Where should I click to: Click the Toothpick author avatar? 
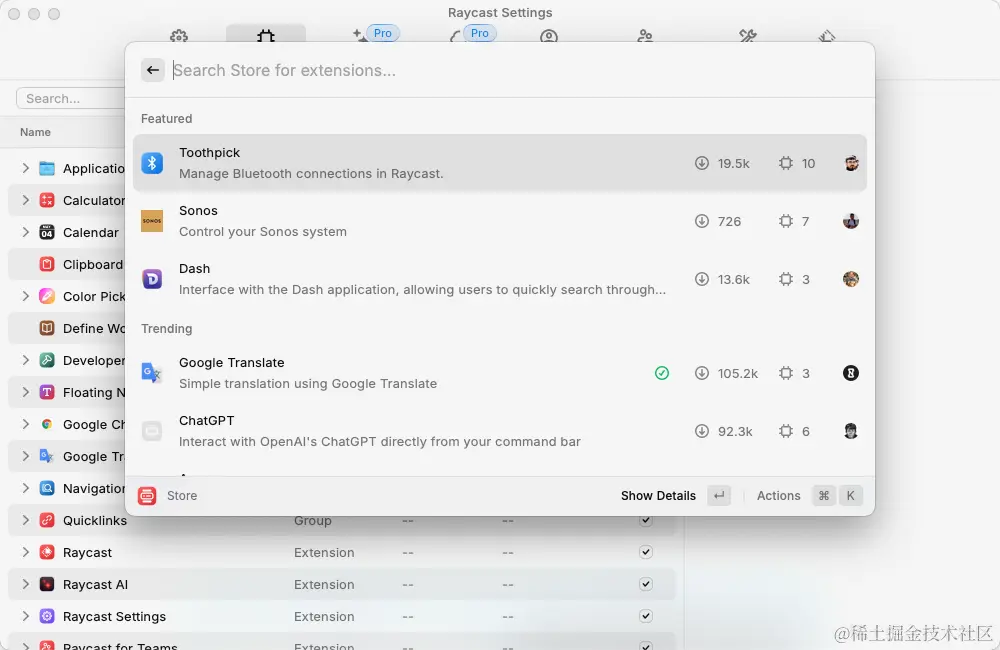[x=851, y=163]
